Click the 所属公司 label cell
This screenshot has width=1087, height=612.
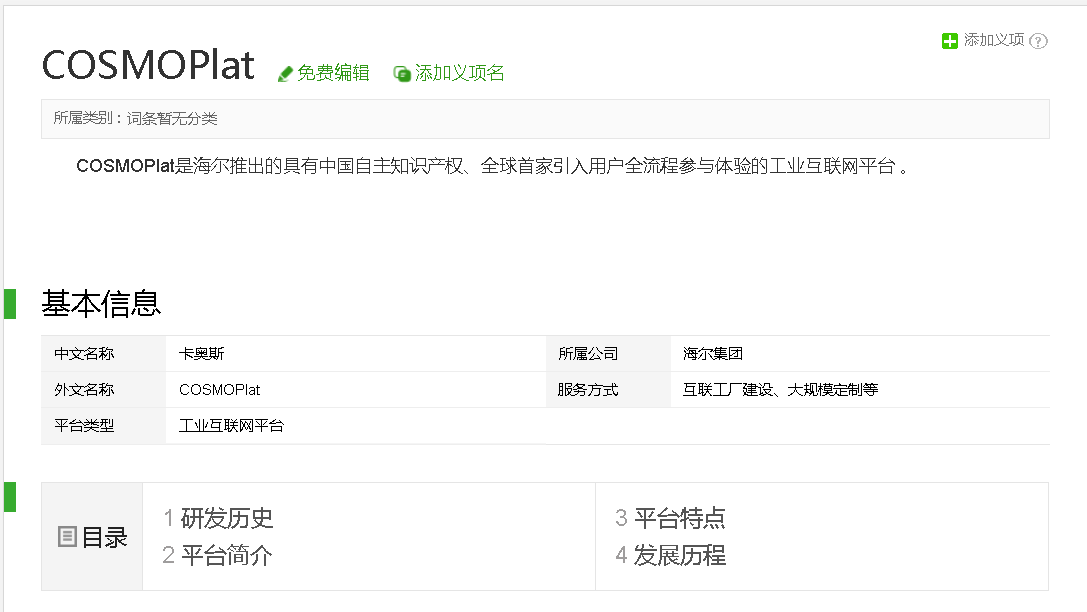click(x=608, y=353)
